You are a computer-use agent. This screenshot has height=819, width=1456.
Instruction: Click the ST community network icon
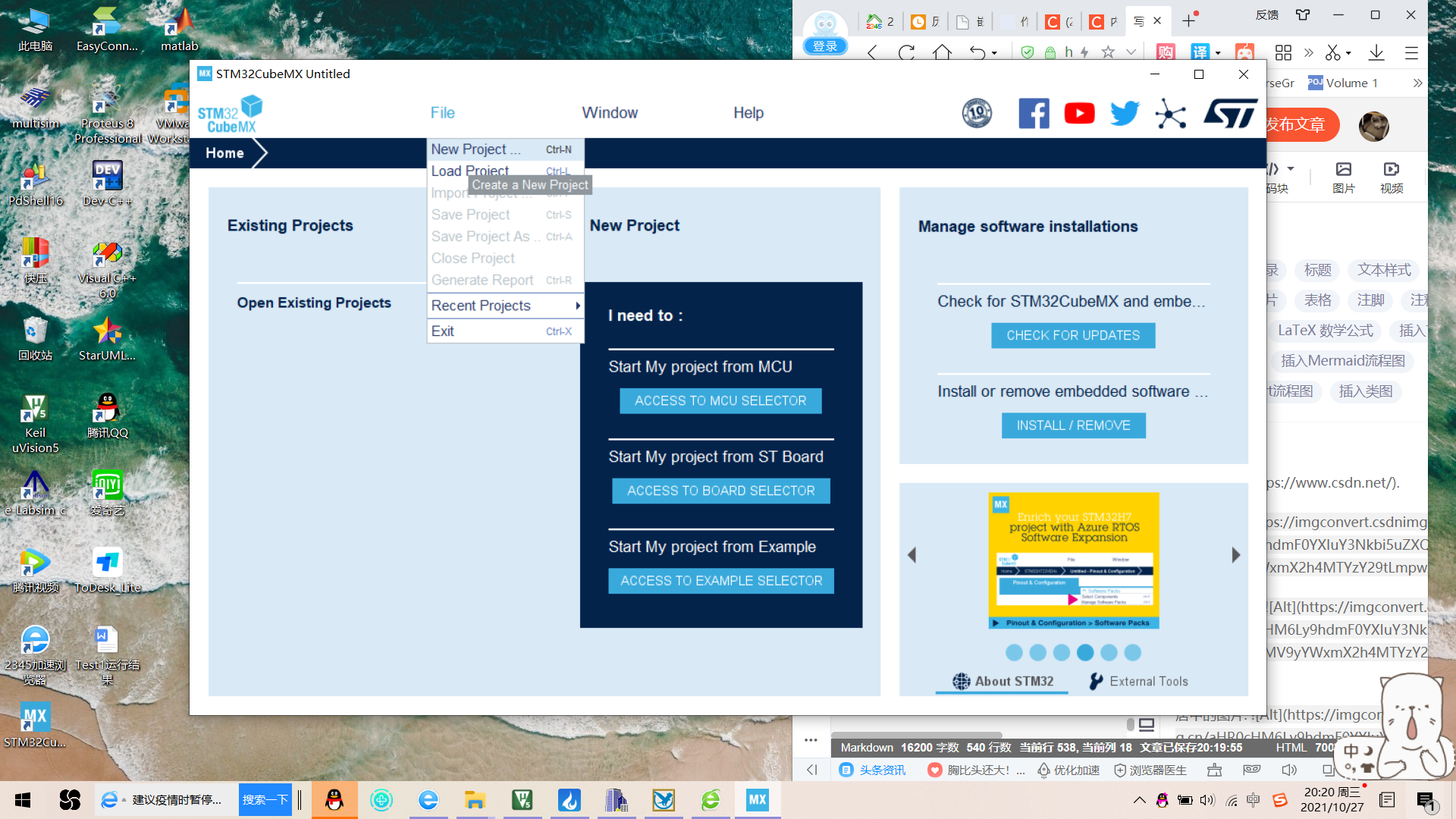[1171, 114]
